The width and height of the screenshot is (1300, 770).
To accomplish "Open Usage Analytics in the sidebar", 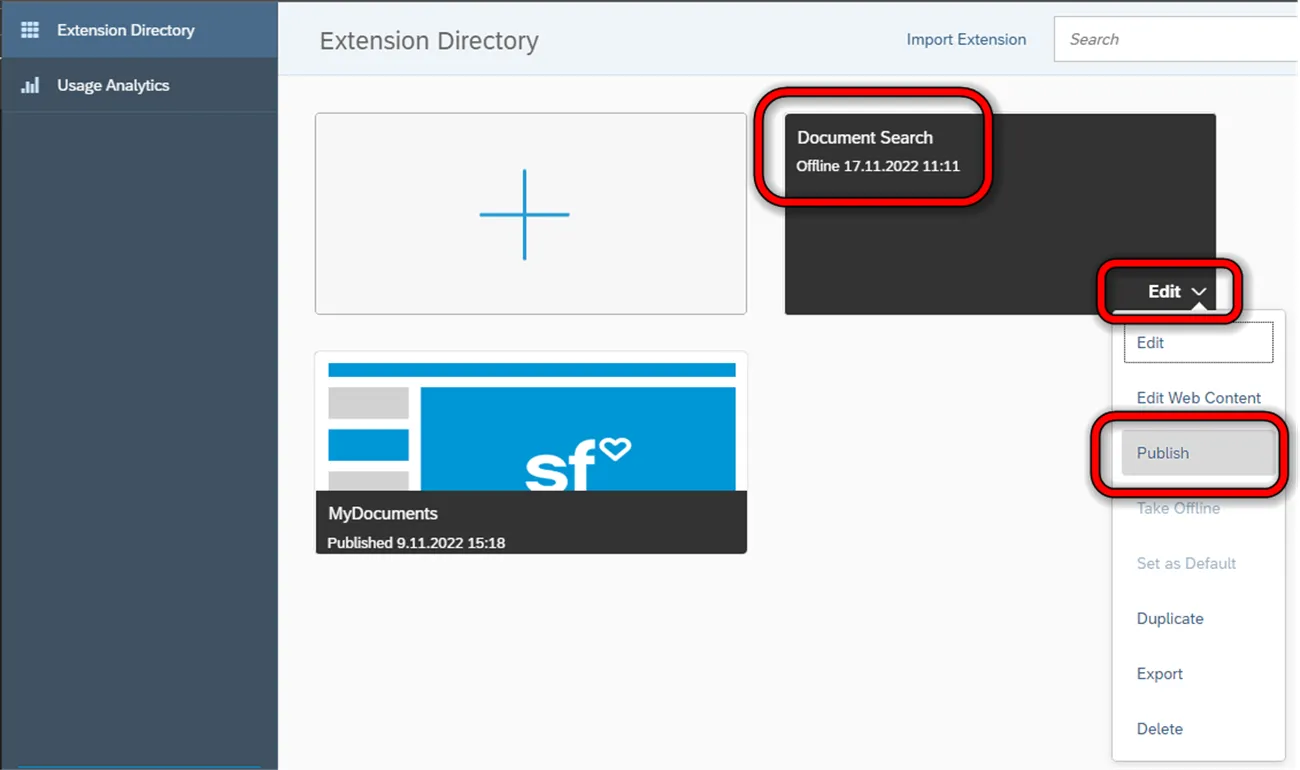I will coord(139,85).
